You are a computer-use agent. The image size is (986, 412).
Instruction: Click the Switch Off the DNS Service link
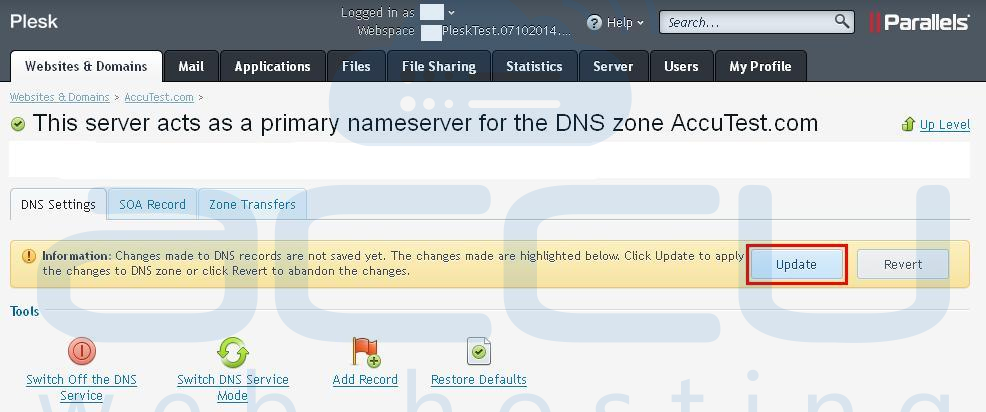(x=81, y=387)
